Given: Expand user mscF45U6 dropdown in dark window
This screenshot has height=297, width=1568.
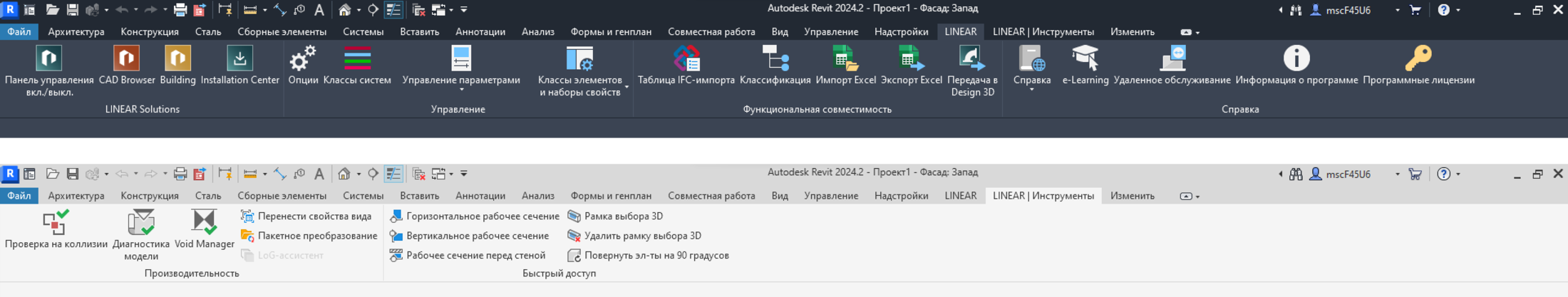Looking at the screenshot, I should [1397, 10].
